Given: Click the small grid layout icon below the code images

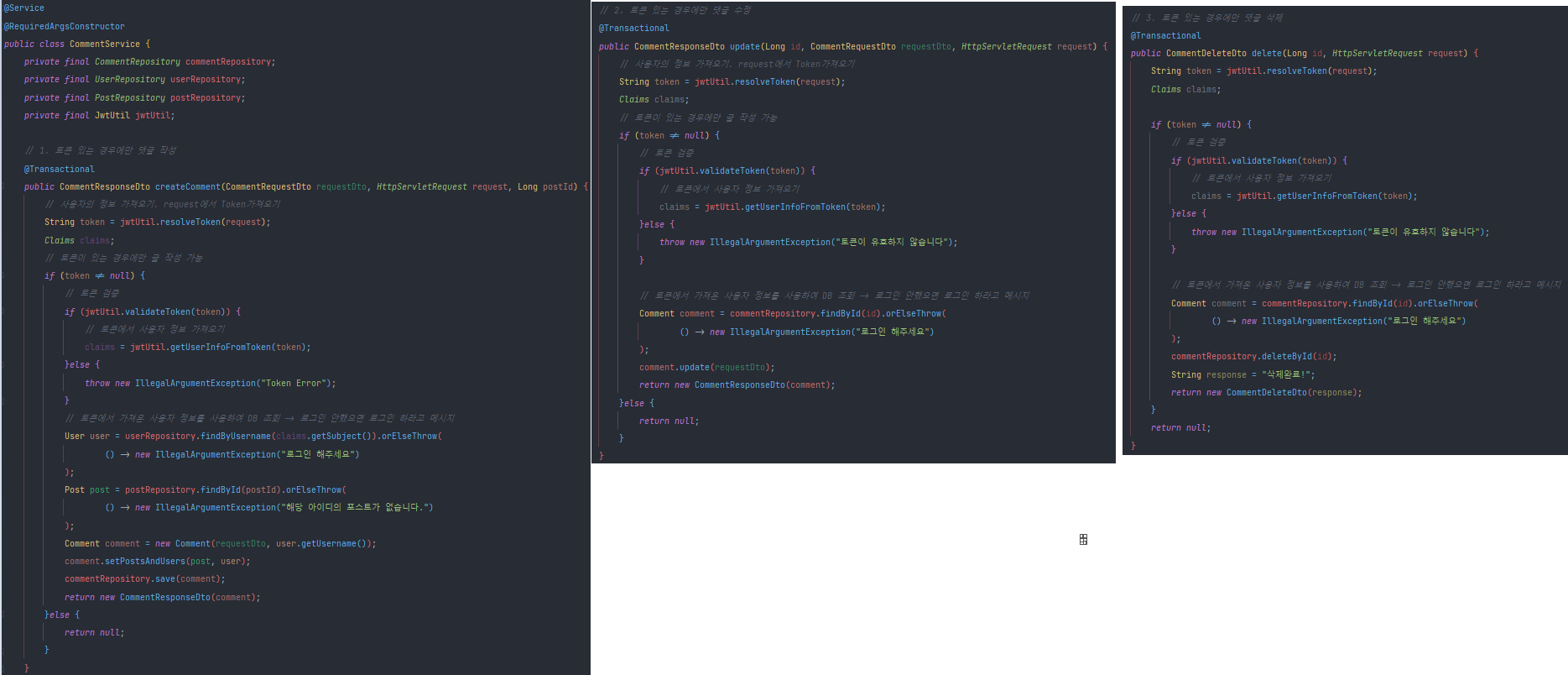Looking at the screenshot, I should coord(1083,540).
